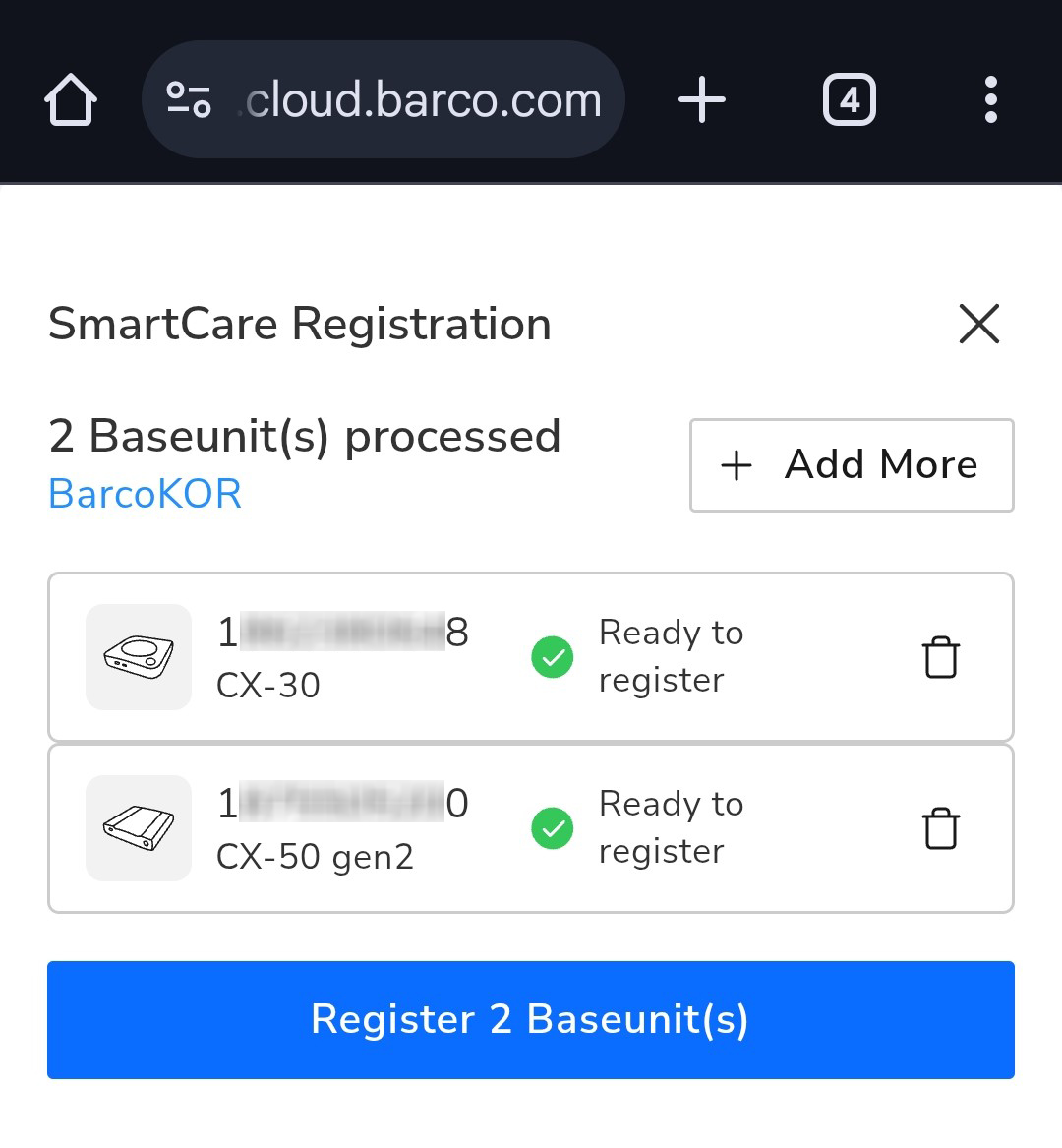1062x1148 pixels.
Task: Open the browser three-dot menu
Action: coord(990,100)
